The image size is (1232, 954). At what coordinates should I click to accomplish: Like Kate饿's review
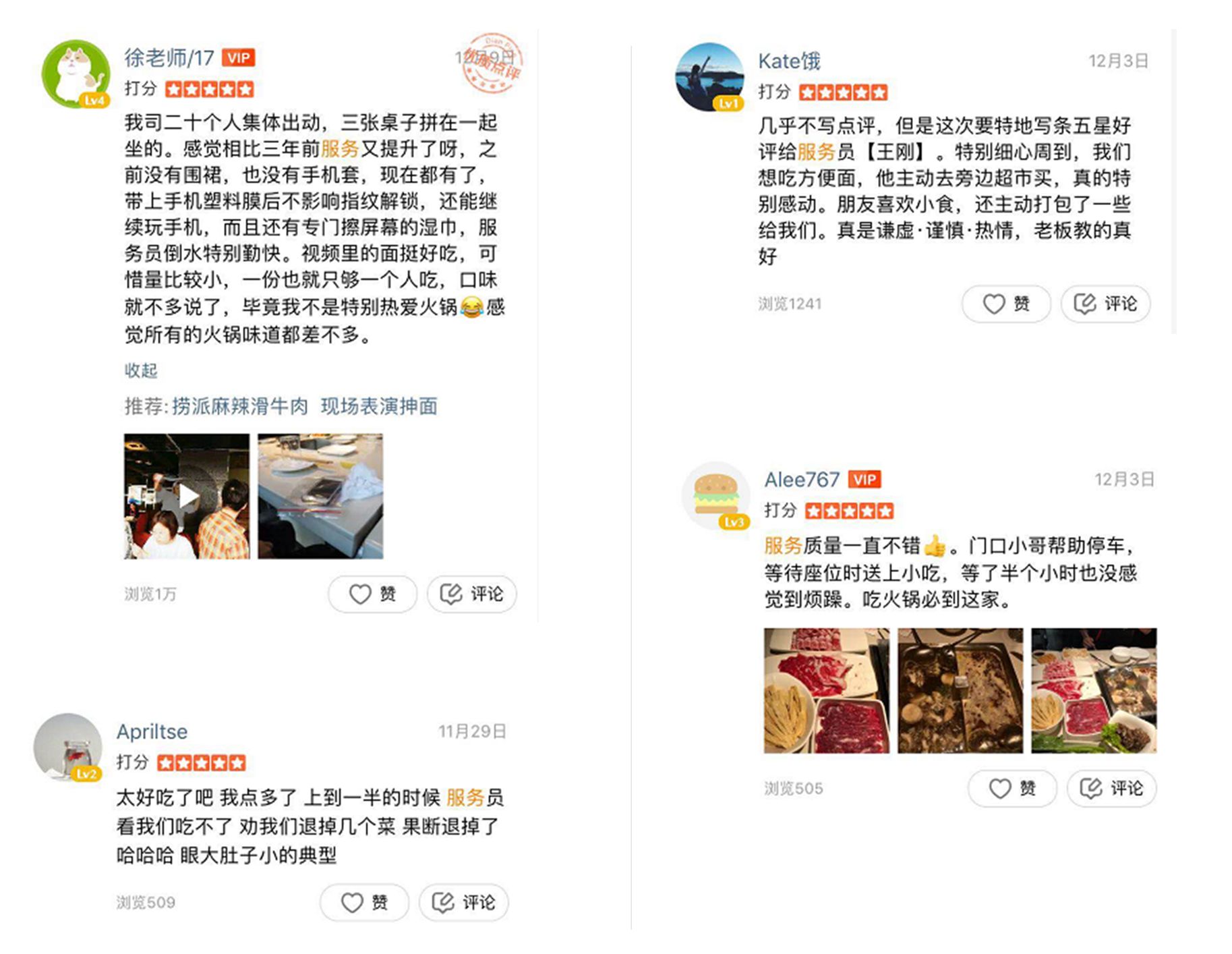tap(1006, 304)
